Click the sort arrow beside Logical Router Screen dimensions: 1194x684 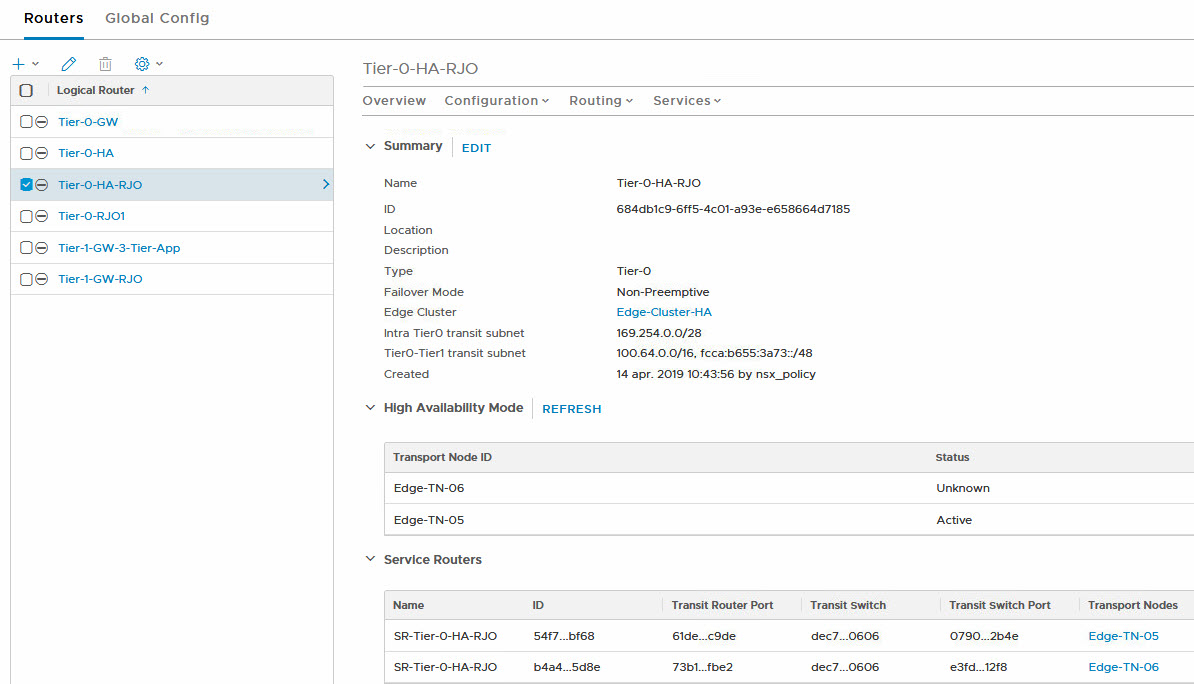[146, 90]
